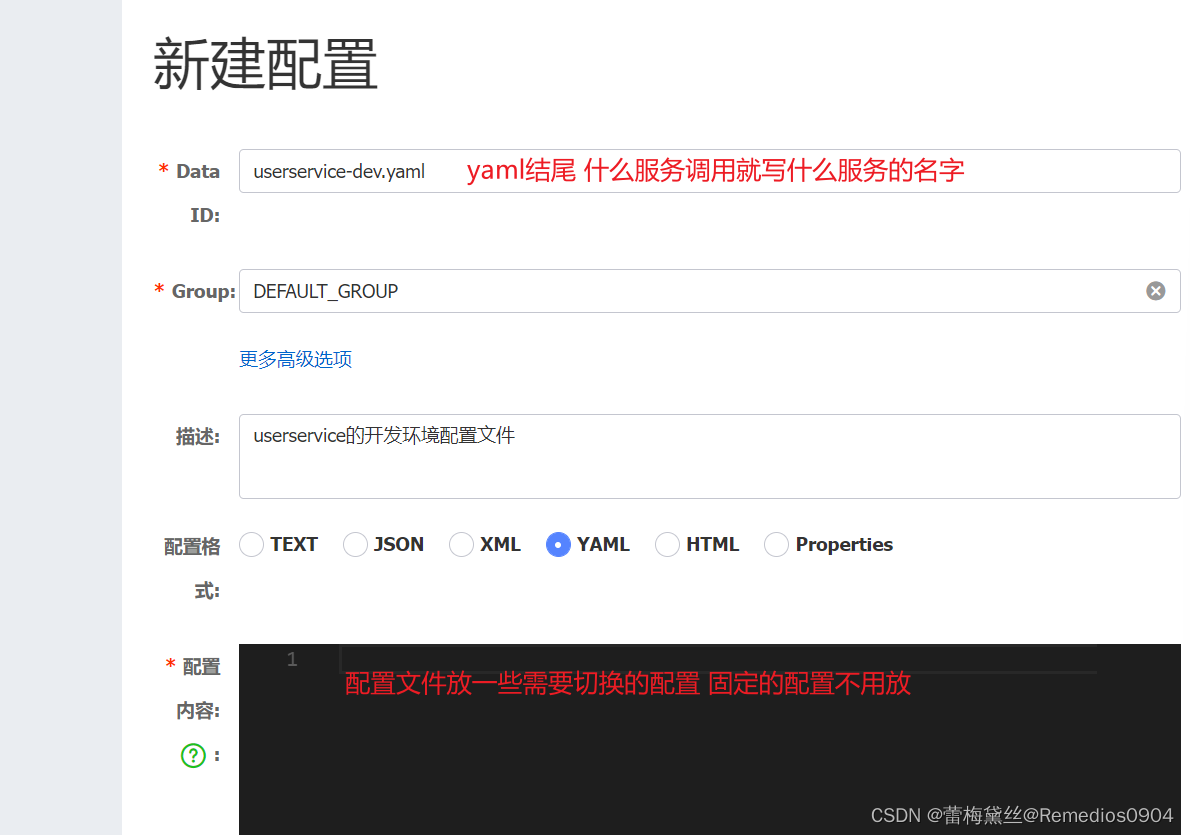1190x835 pixels.
Task: Set config format to Properties
Action: [x=776, y=545]
